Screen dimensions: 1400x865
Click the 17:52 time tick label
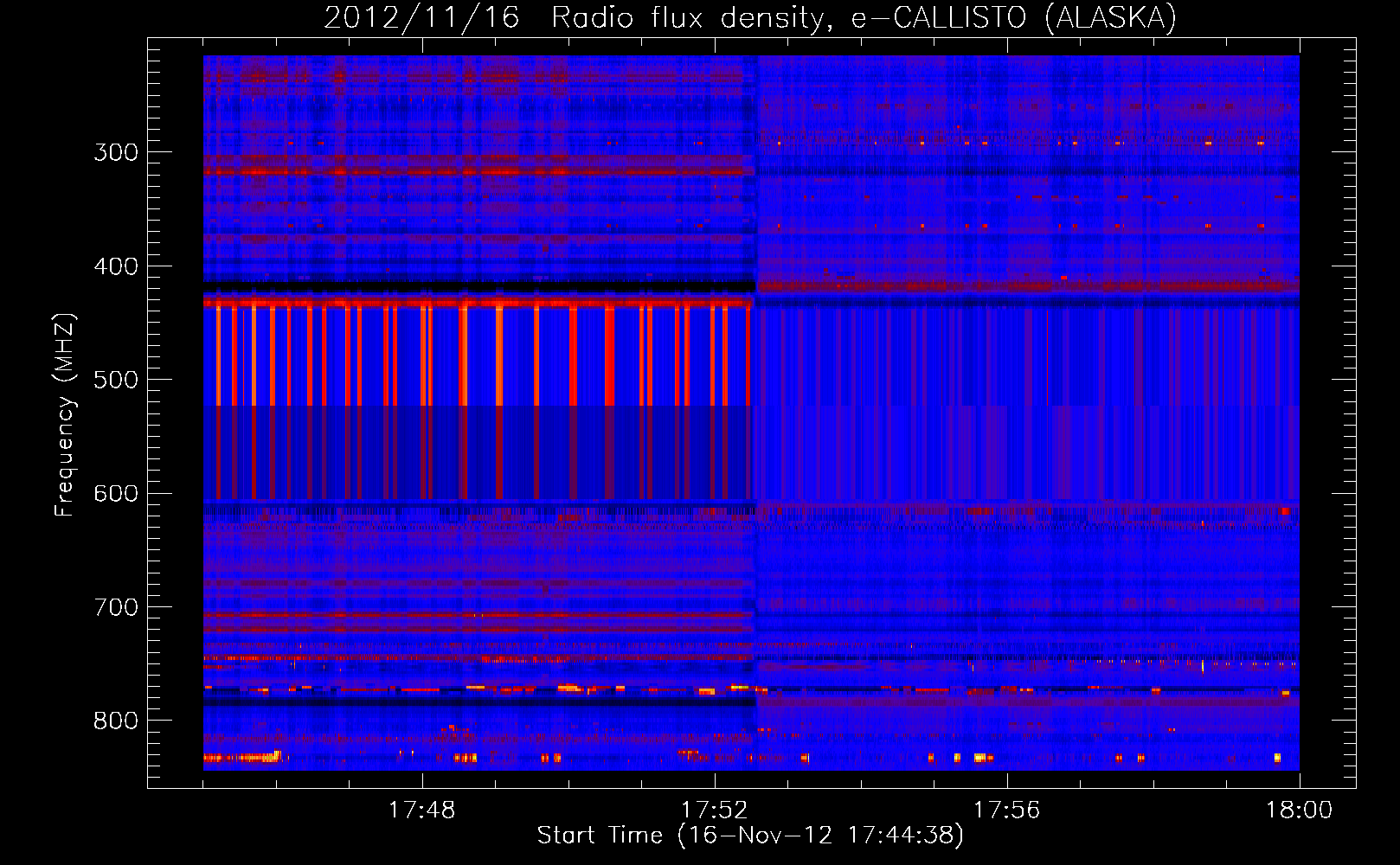click(715, 811)
